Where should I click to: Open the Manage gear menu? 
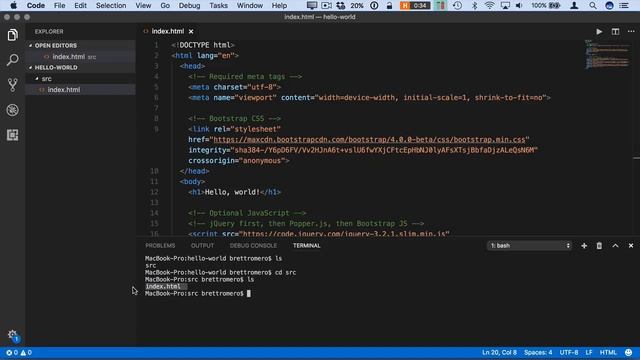[13, 335]
